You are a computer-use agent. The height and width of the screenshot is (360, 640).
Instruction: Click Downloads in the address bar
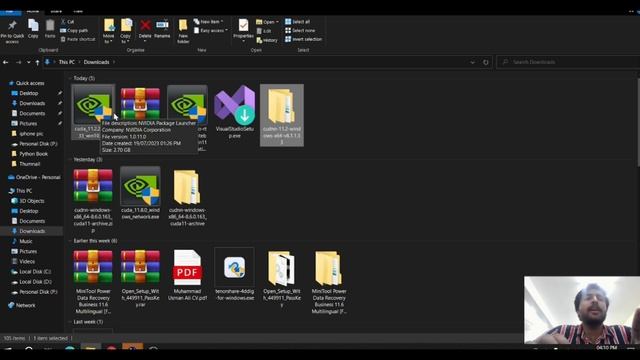click(96, 62)
